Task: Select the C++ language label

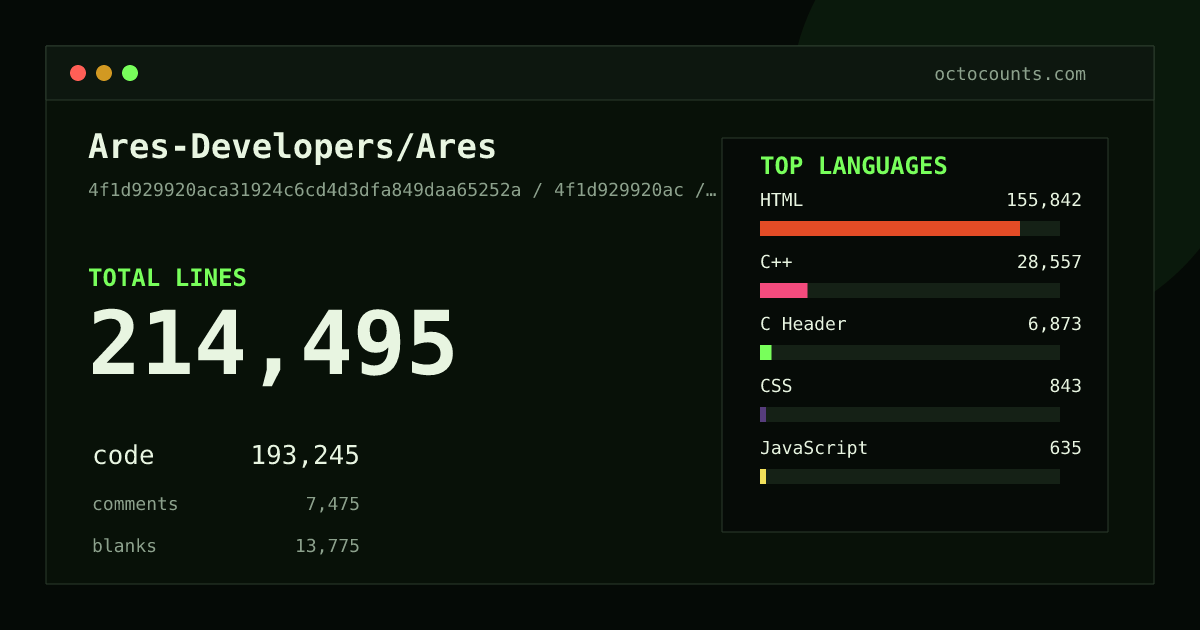Action: 776,262
